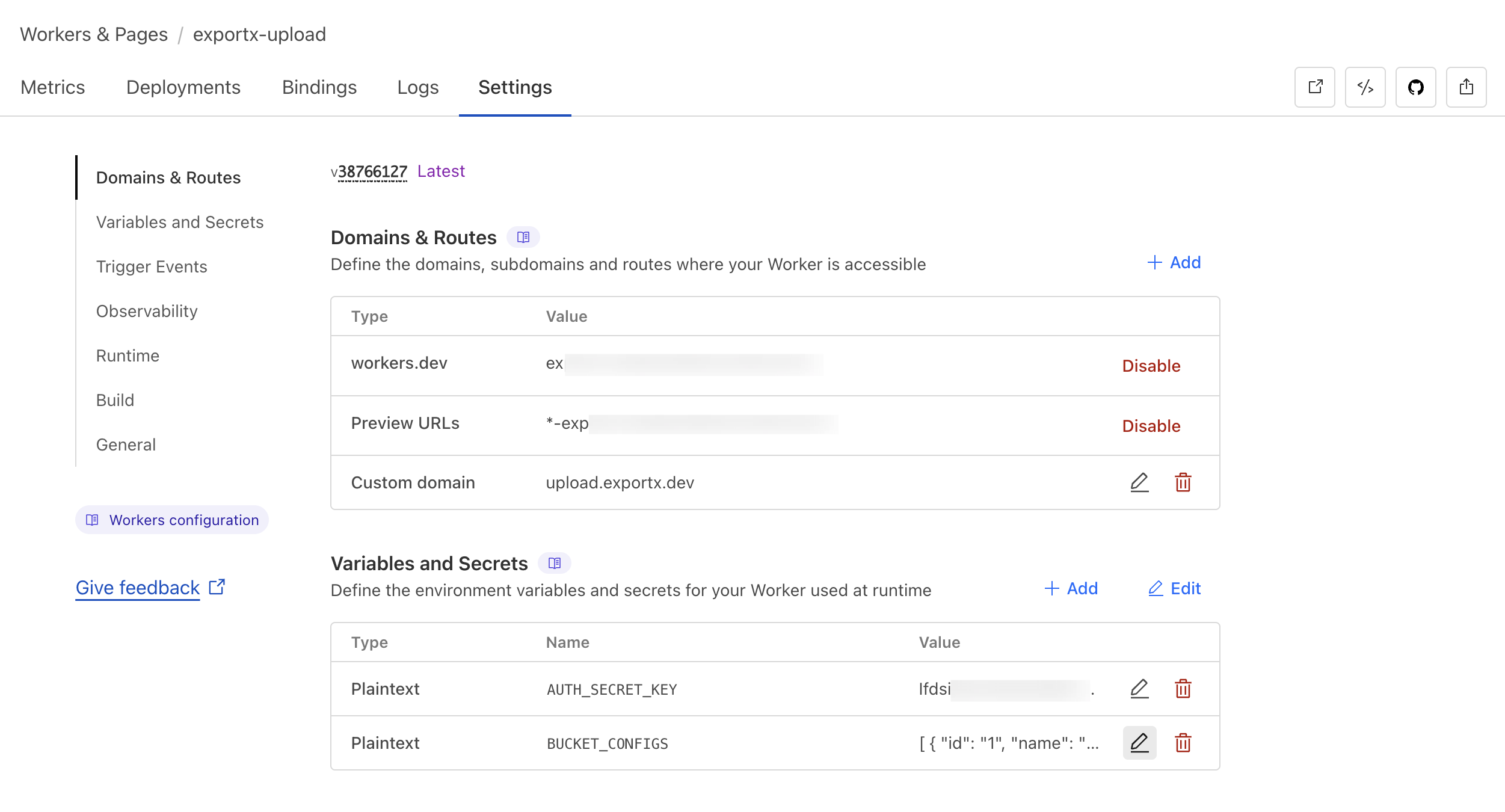1505x812 pixels.
Task: Switch to the Metrics tab
Action: pos(53,87)
